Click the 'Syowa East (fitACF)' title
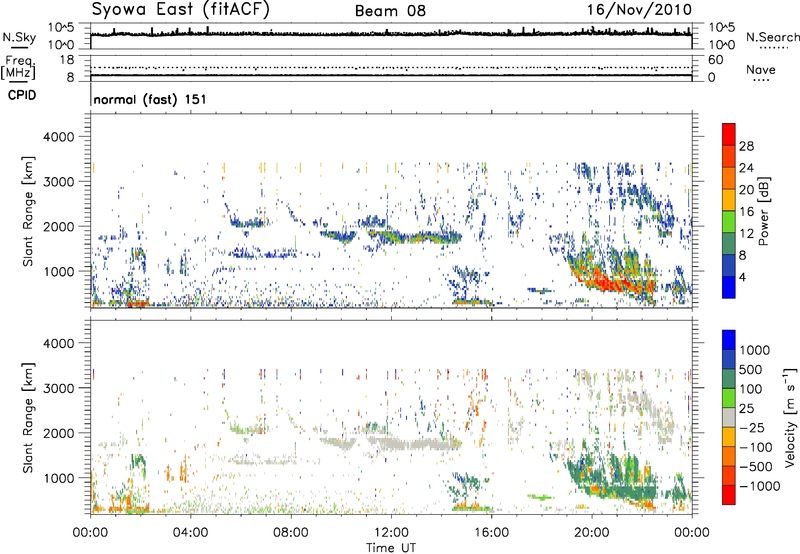The width and height of the screenshot is (800, 554). pos(181,9)
